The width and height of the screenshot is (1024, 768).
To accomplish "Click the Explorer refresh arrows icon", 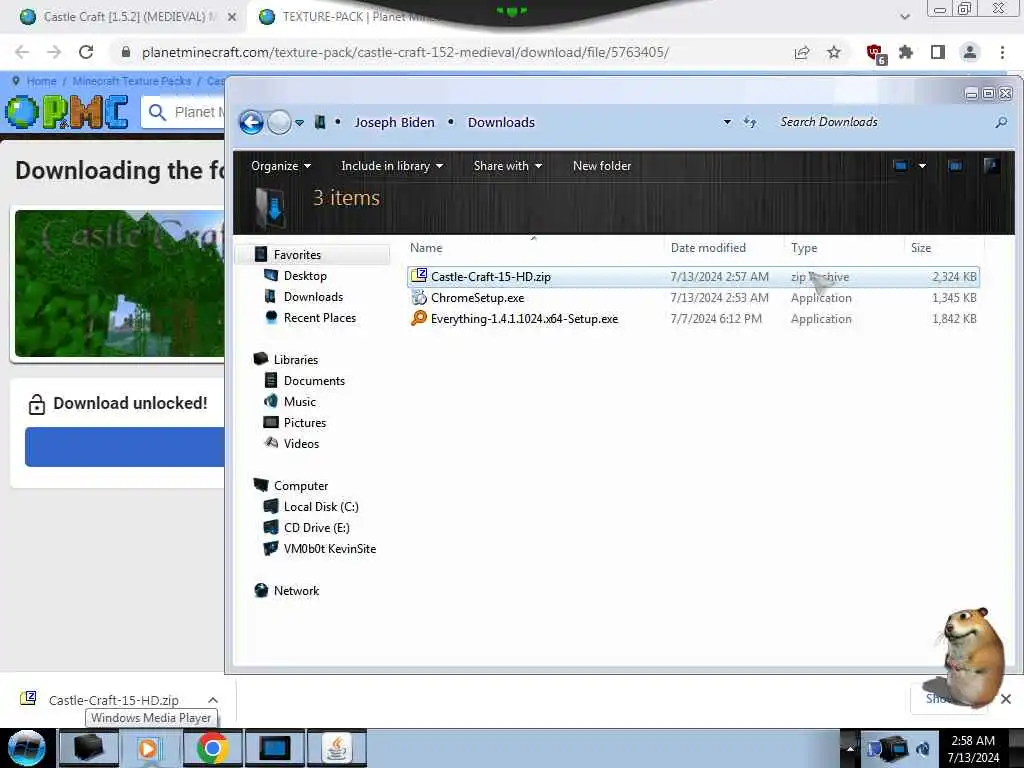I will pyautogui.click(x=750, y=122).
